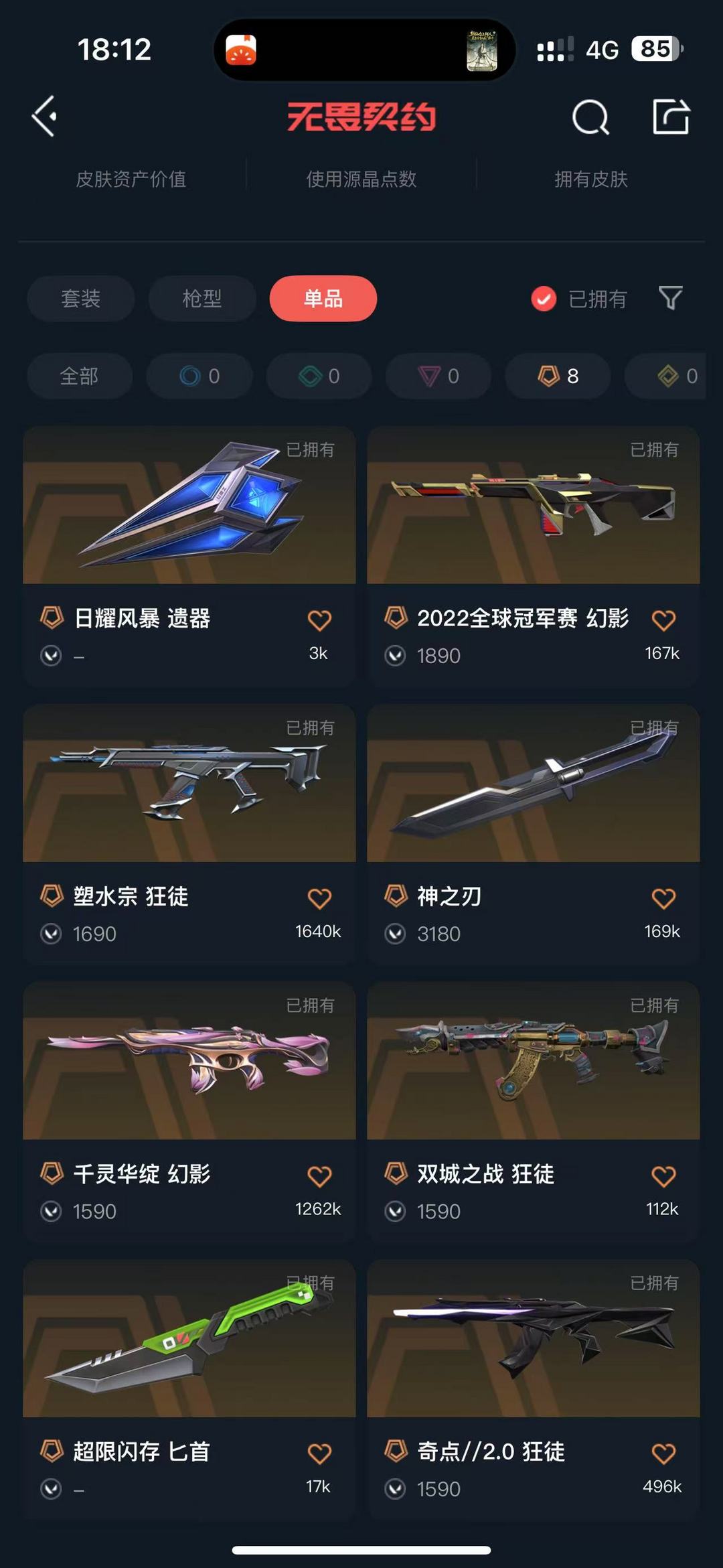Tap the share icon in header
723x1568 pixels.
(671, 117)
